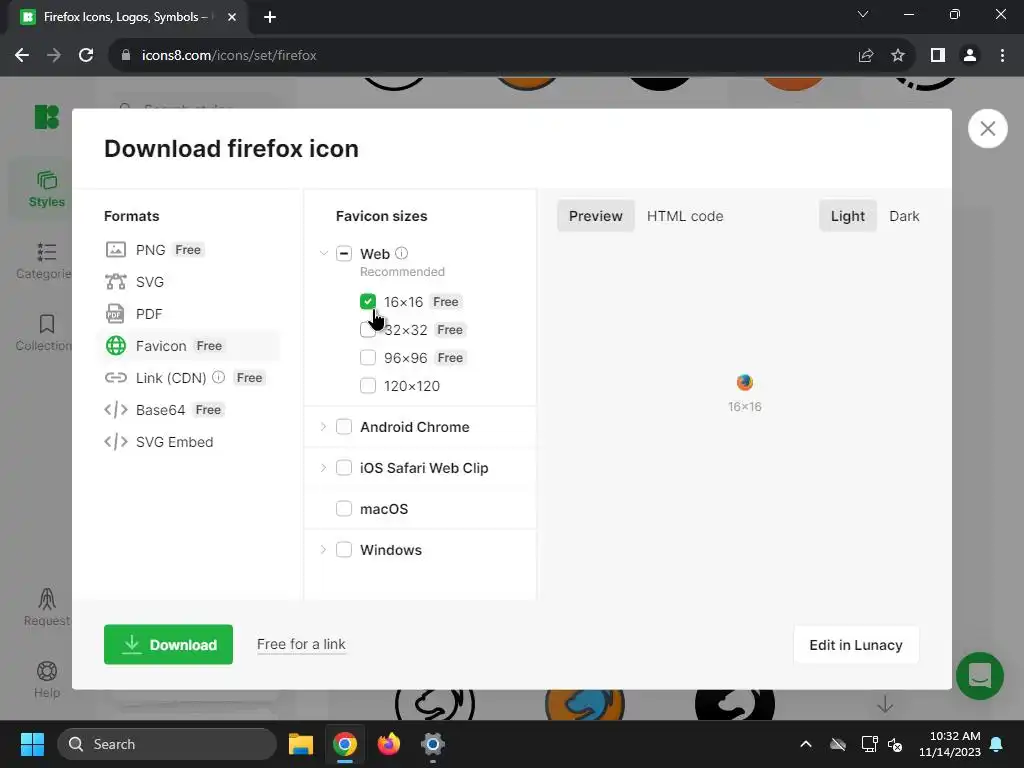Uncheck the 16×16 favicon size
1024x768 pixels.
point(368,302)
